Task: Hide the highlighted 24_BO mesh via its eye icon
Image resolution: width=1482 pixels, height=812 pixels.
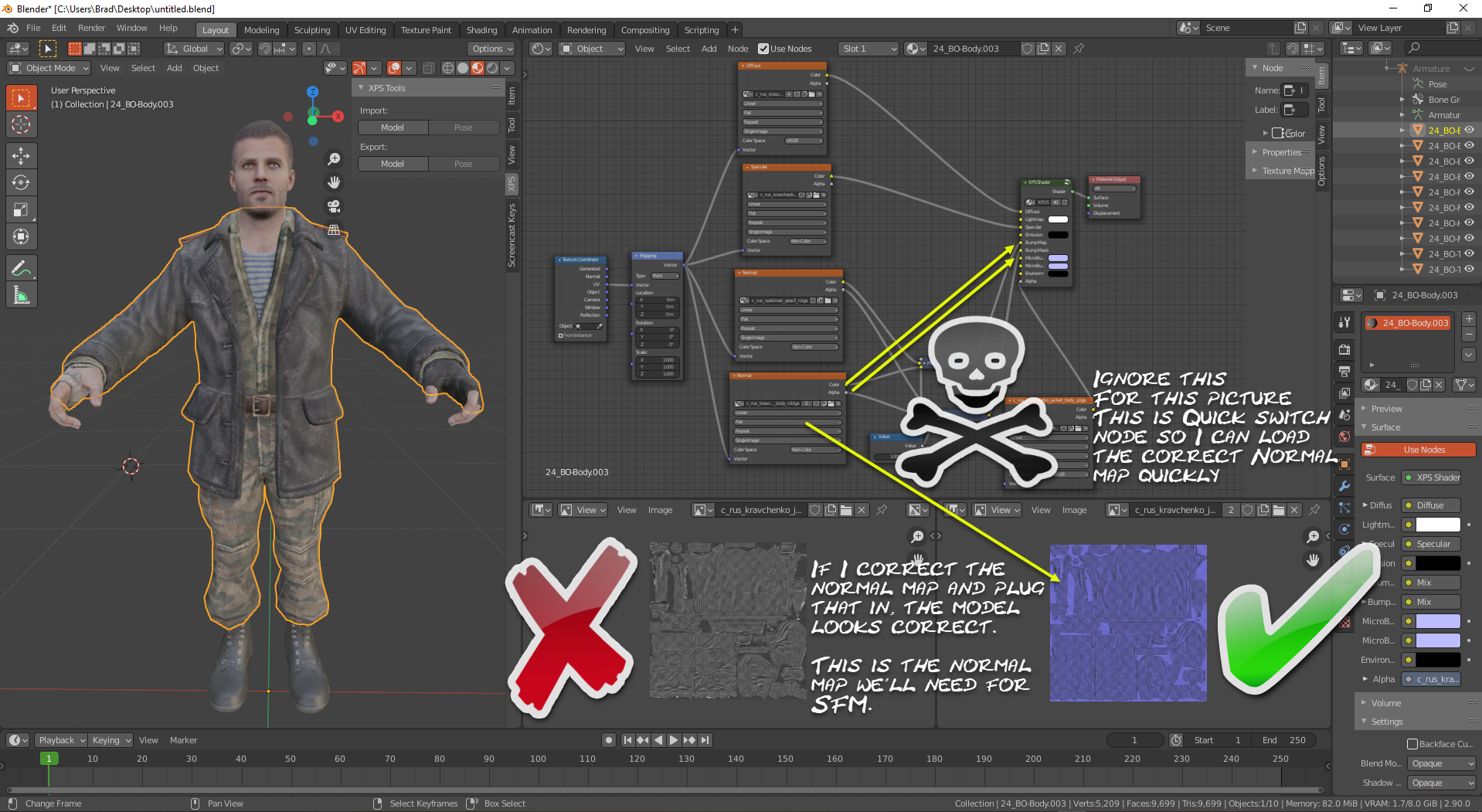Action: pos(1469,130)
